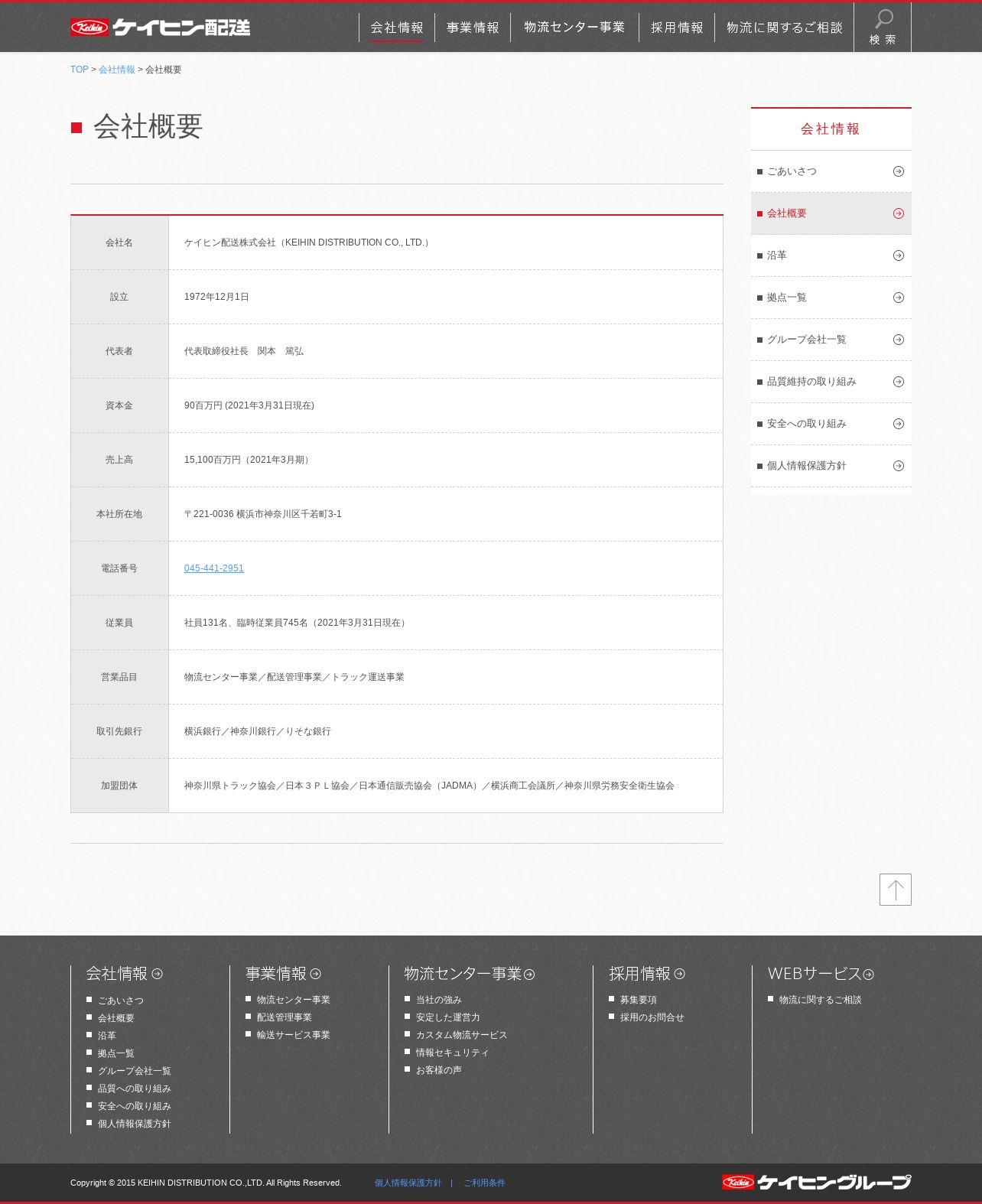Click the sidebar 会社情報 heading

point(831,129)
